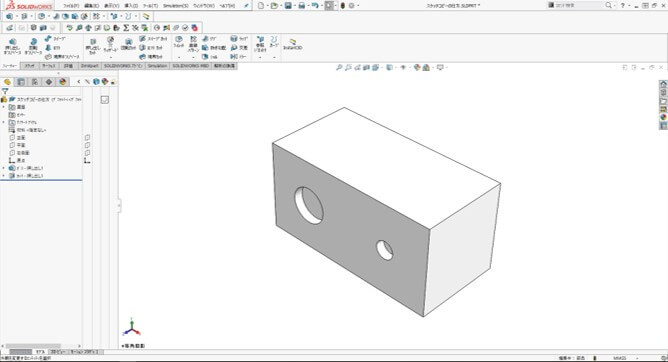Collapse display pane with the chevron arrow
The height and width of the screenshot is (362, 668).
click(79, 82)
